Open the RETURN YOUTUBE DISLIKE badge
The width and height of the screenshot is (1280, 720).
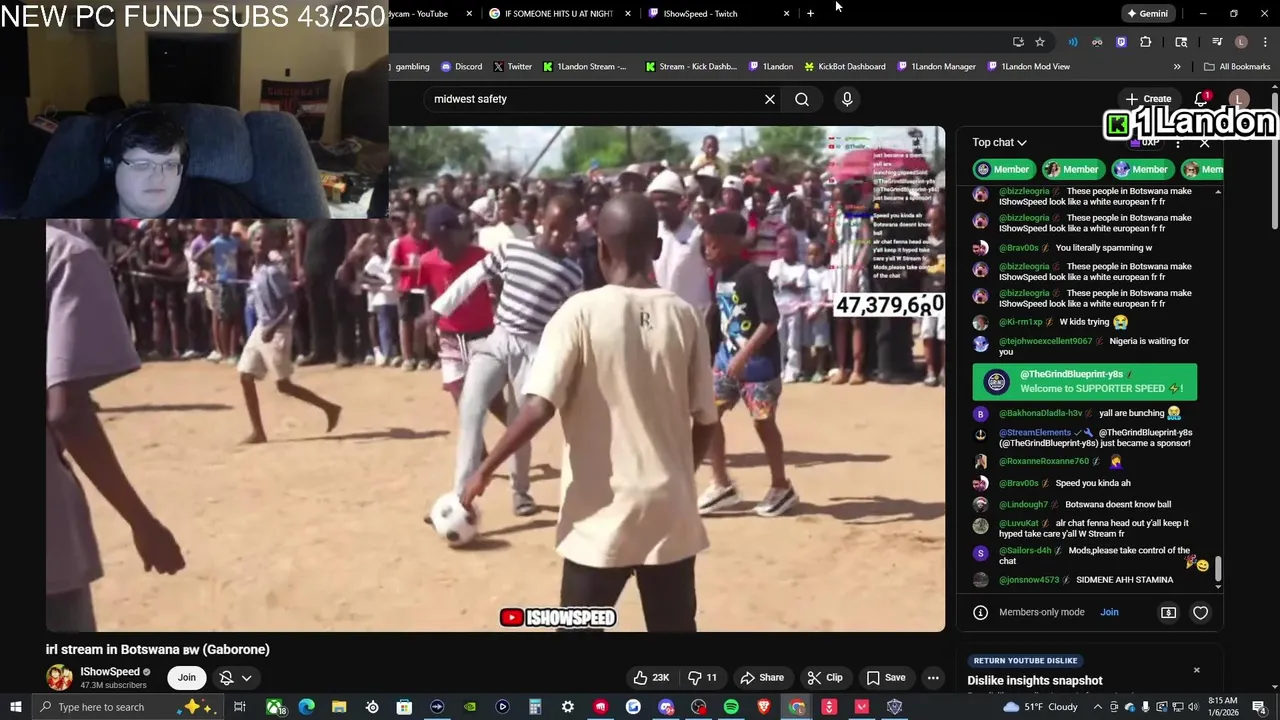[x=1025, y=660]
